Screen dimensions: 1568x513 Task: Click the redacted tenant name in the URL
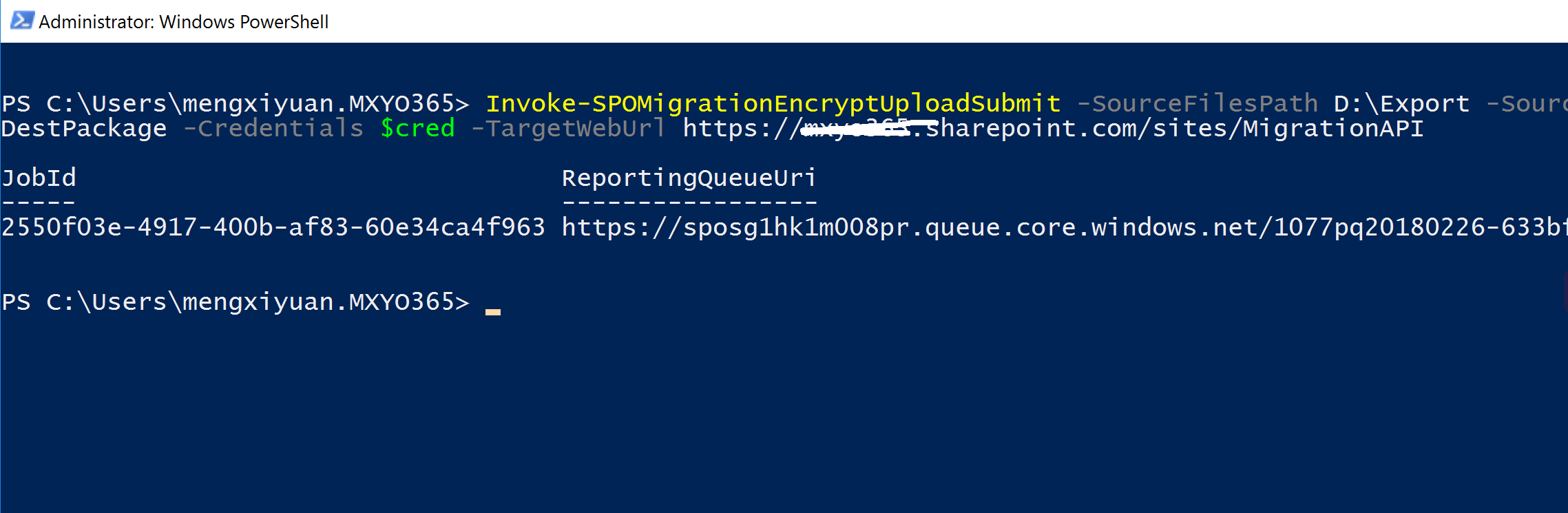tap(861, 128)
